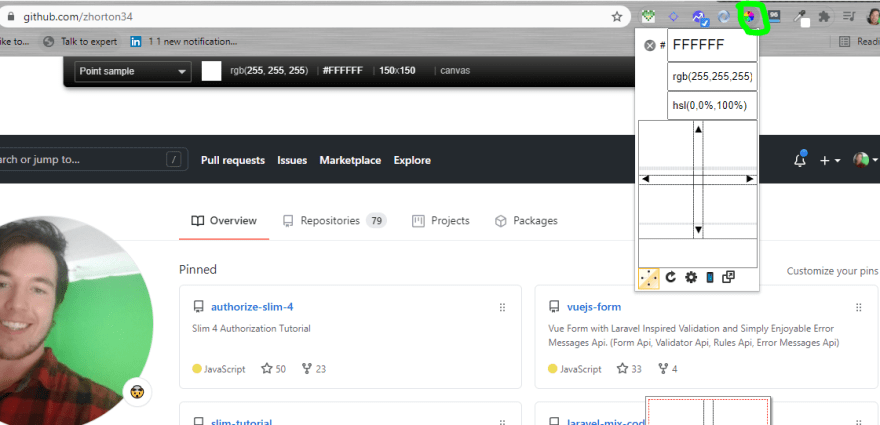Click the blue diamond extension icon
Image resolution: width=880 pixels, height=425 pixels.
674,17
